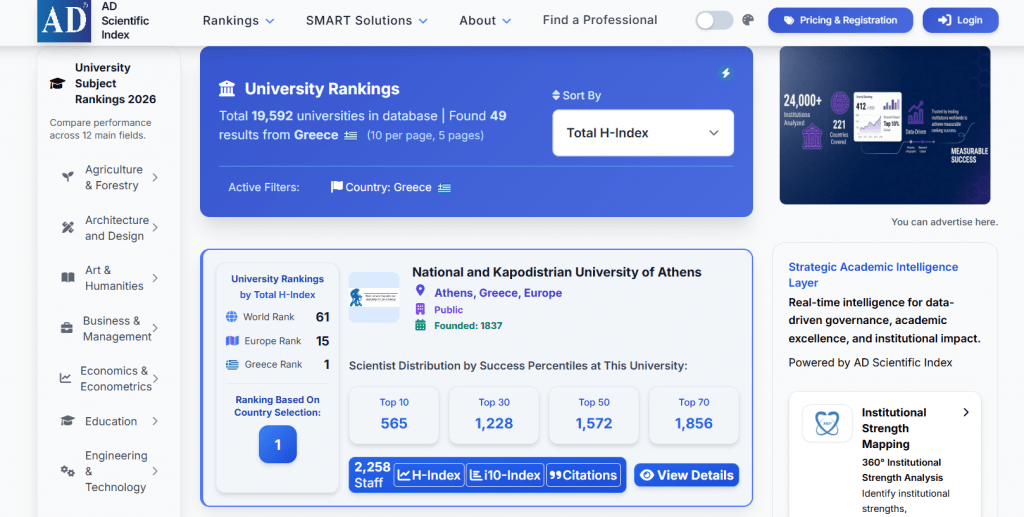Click the Greek flag icon beside Greece Rank
This screenshot has width=1024, height=517.
point(232,365)
